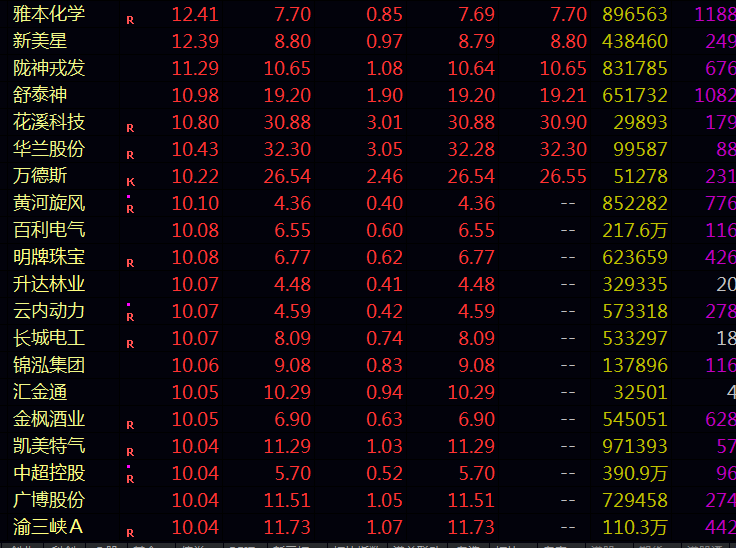Click the volume value 137896
The width and height of the screenshot is (736, 548).
click(x=635, y=365)
